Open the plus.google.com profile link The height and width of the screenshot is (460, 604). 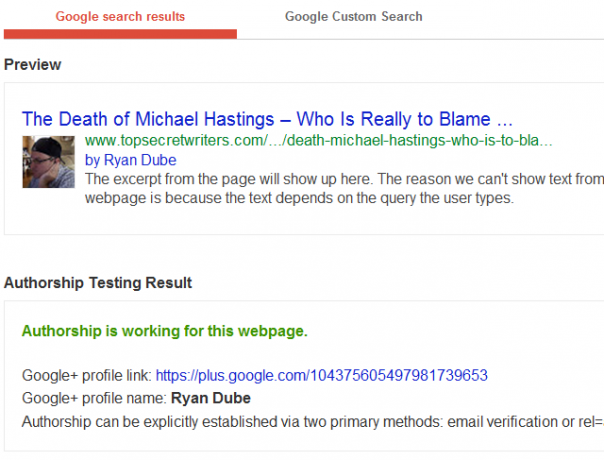[x=322, y=376]
